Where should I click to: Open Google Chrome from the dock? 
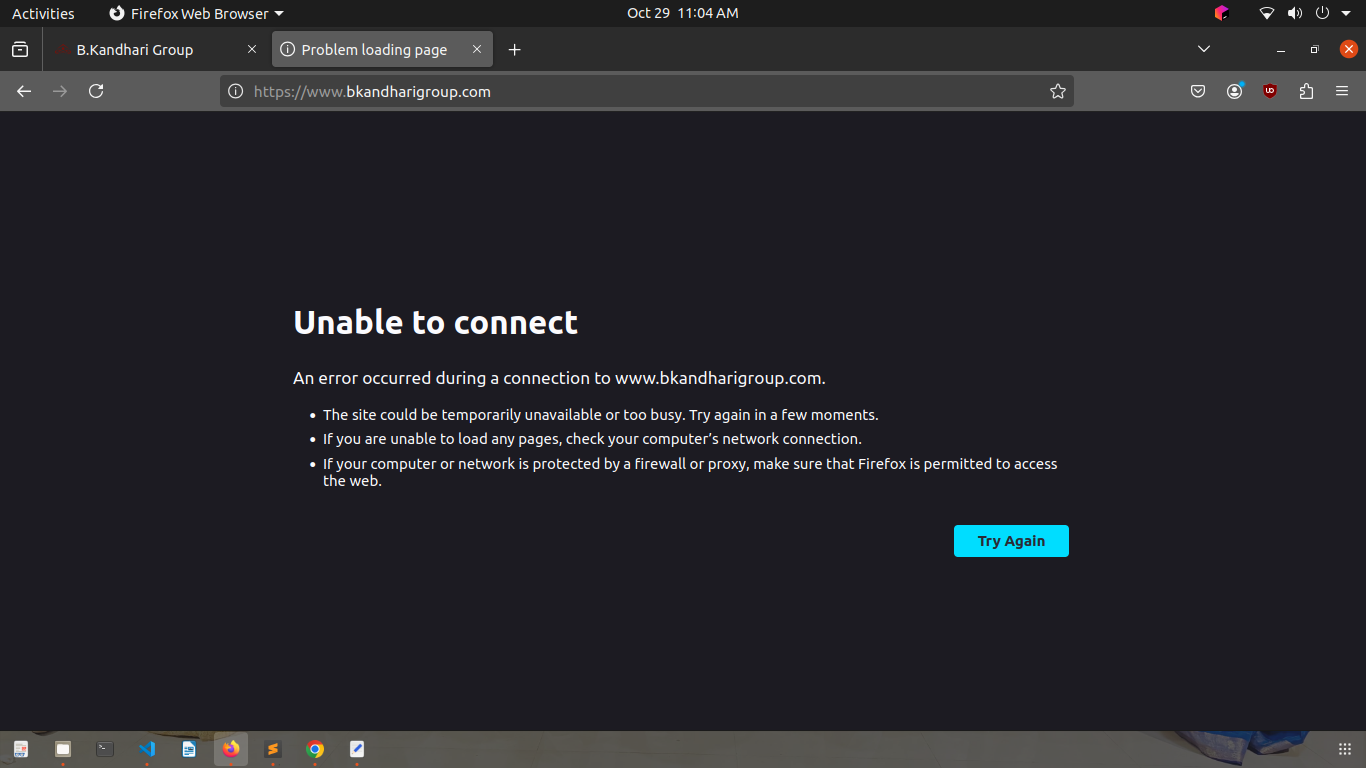point(315,749)
